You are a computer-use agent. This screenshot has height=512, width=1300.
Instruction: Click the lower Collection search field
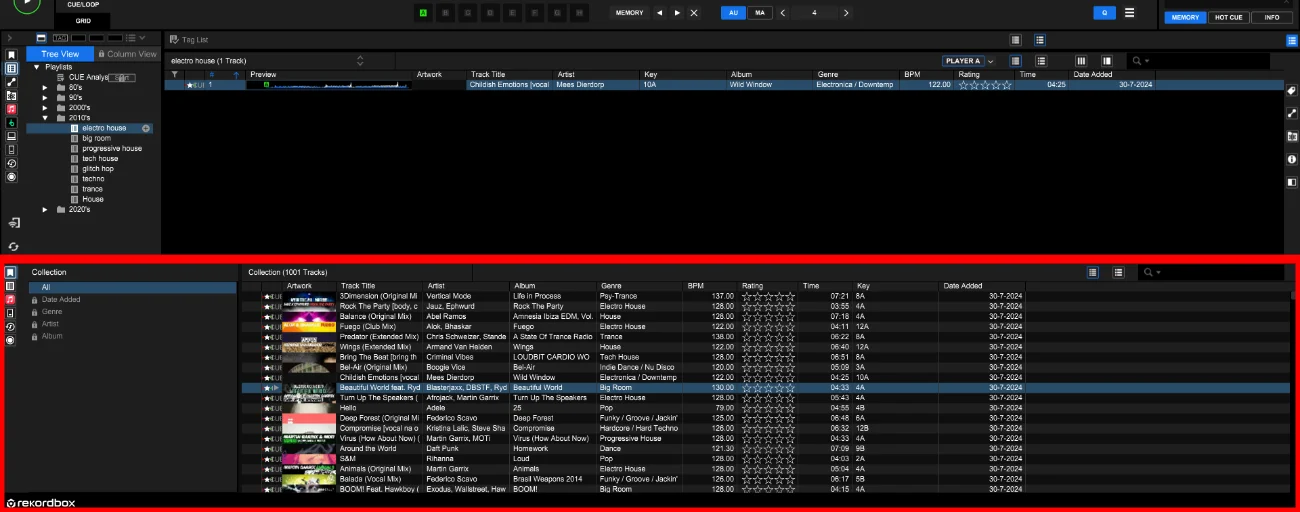[1212, 272]
